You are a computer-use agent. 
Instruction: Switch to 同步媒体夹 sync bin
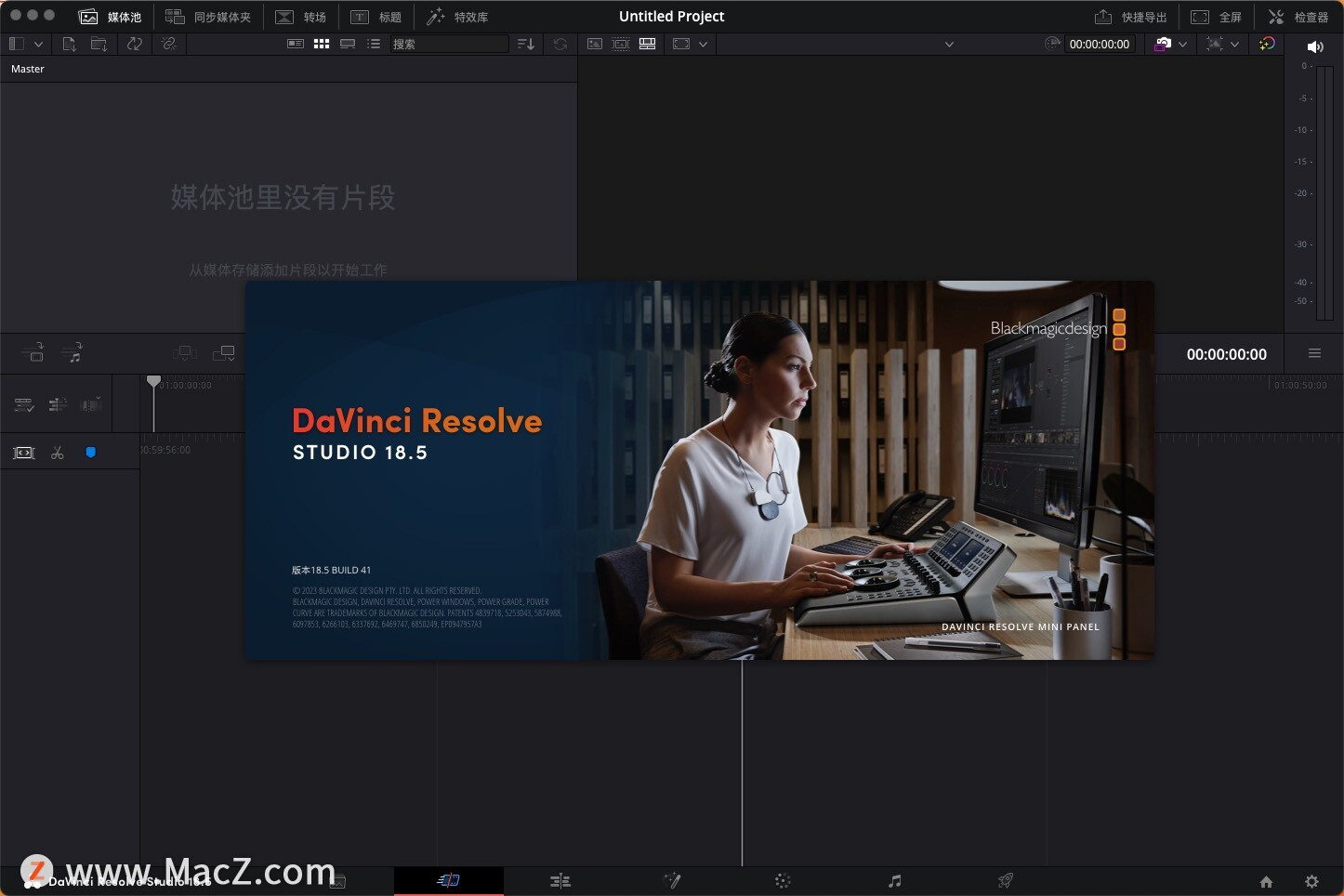point(208,17)
